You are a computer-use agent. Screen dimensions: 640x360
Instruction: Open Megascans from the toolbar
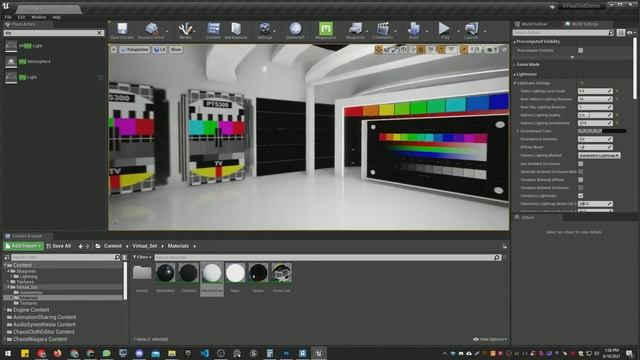click(325, 31)
